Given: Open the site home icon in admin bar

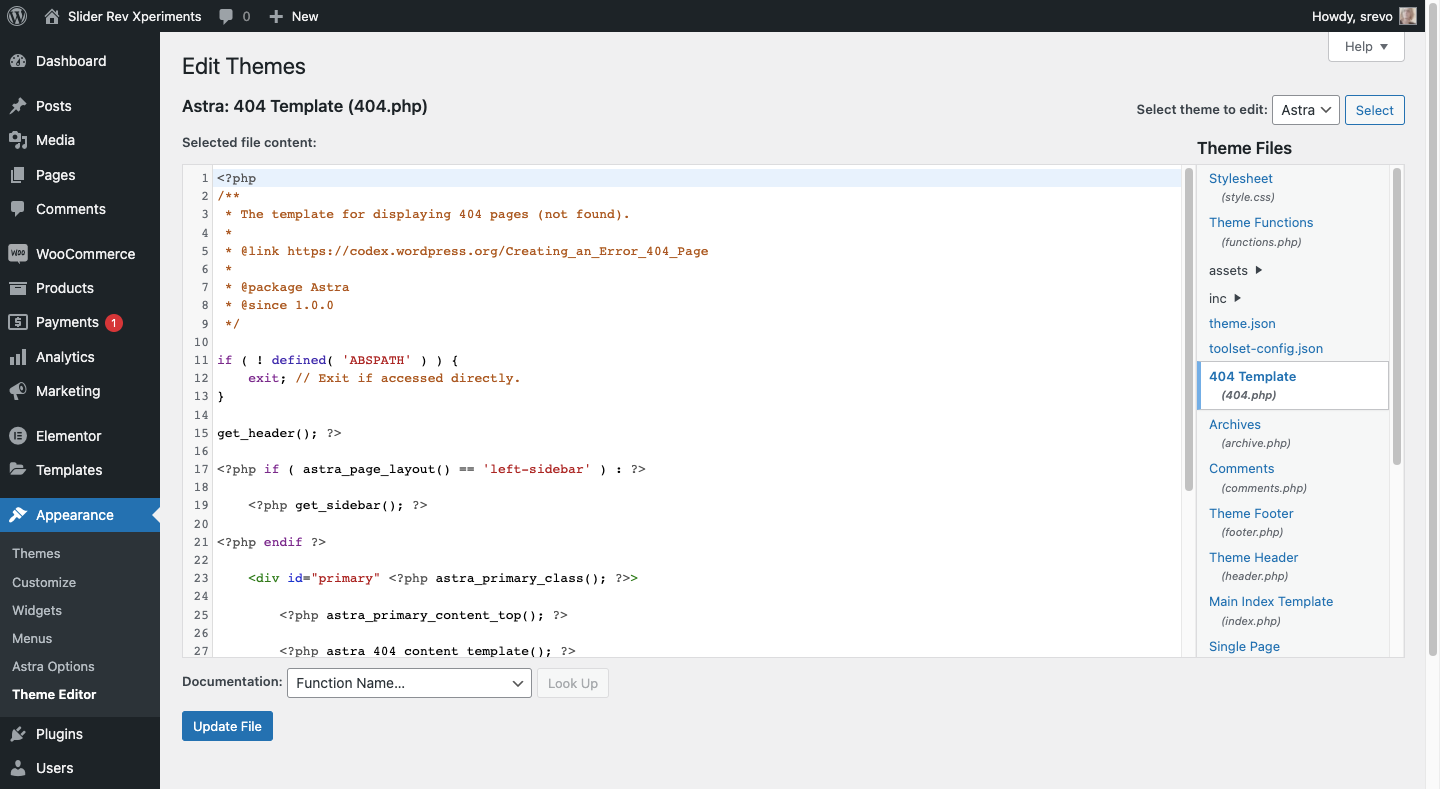Looking at the screenshot, I should tap(52, 16).
